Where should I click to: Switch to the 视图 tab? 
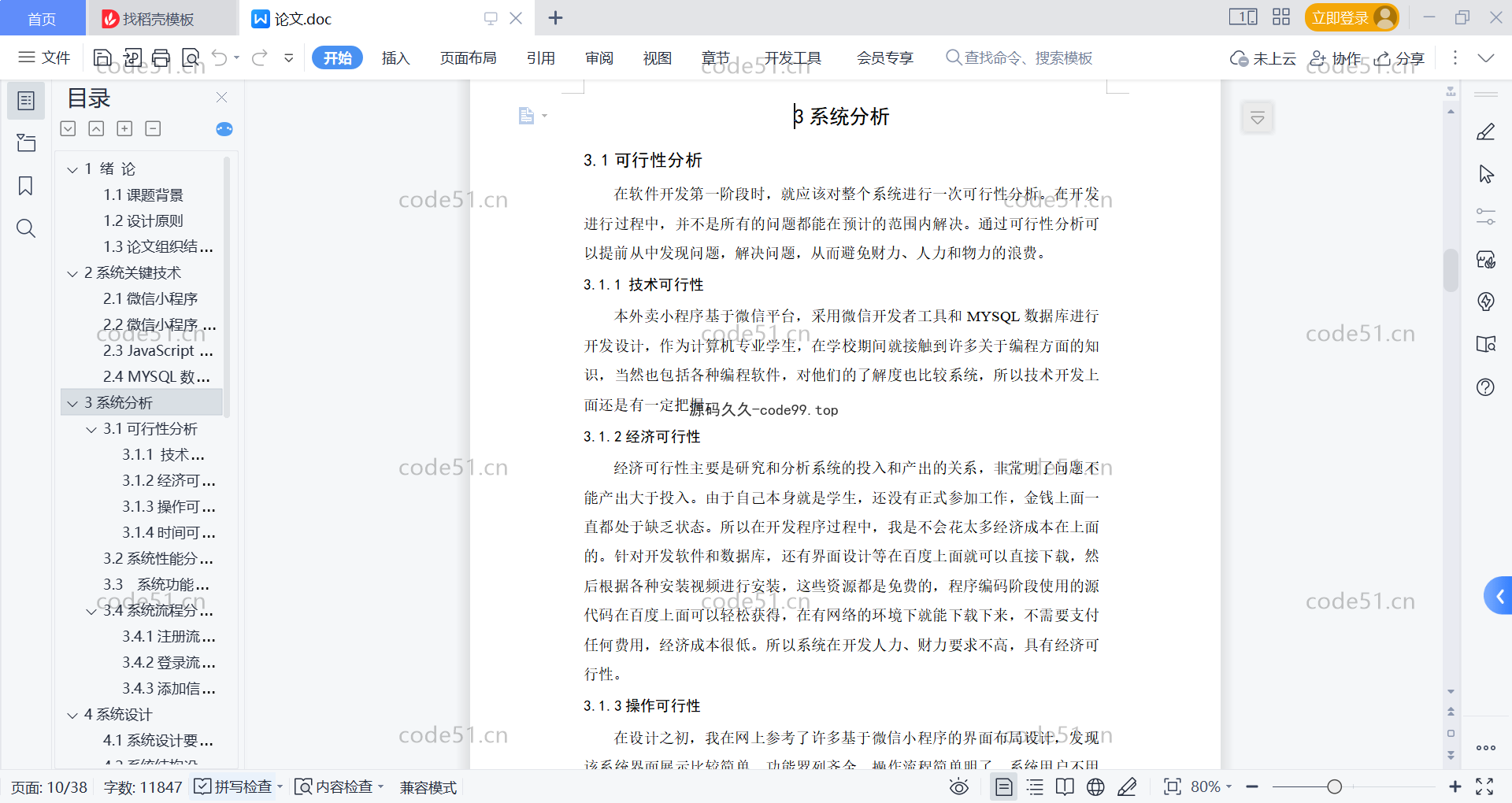pos(658,57)
